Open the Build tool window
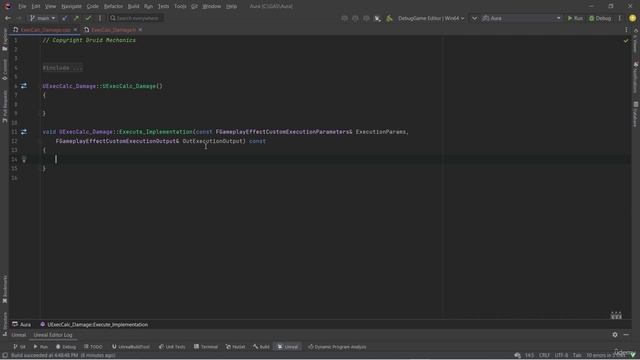The image size is (640, 360). point(261,347)
